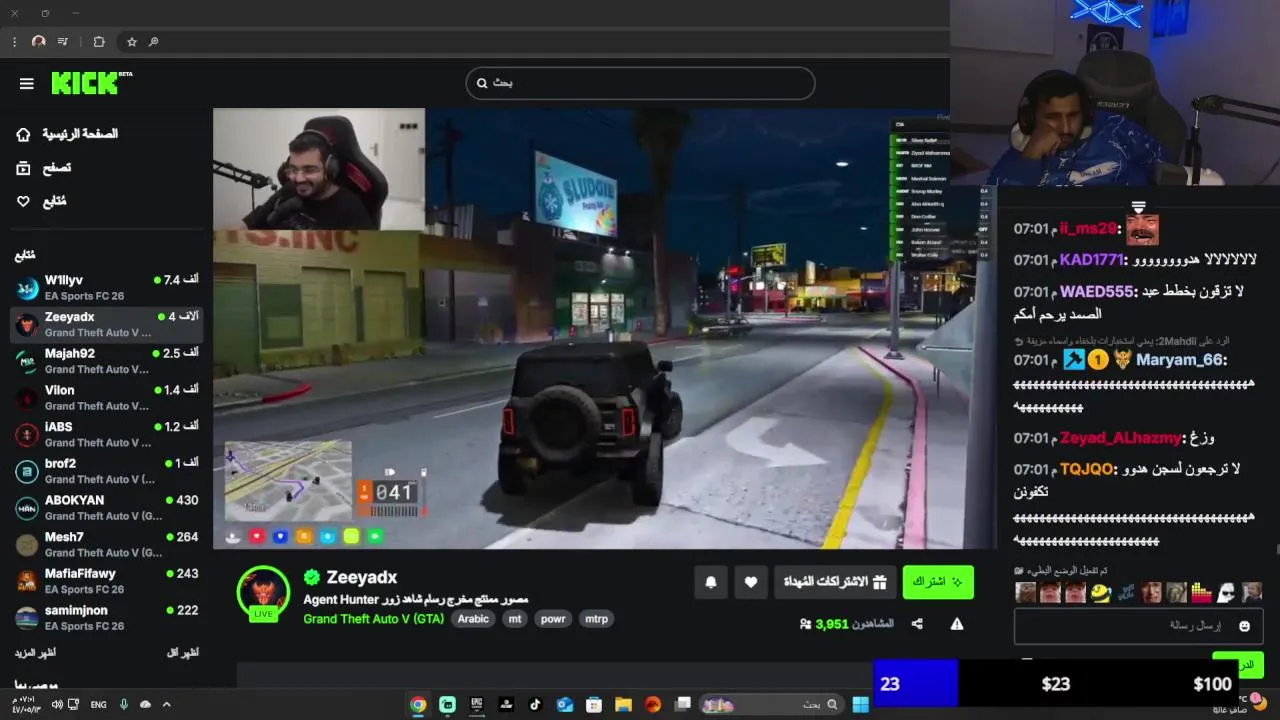The width and height of the screenshot is (1280, 720).
Task: Select Zeeyadx channel in sidebar
Action: [x=106, y=324]
